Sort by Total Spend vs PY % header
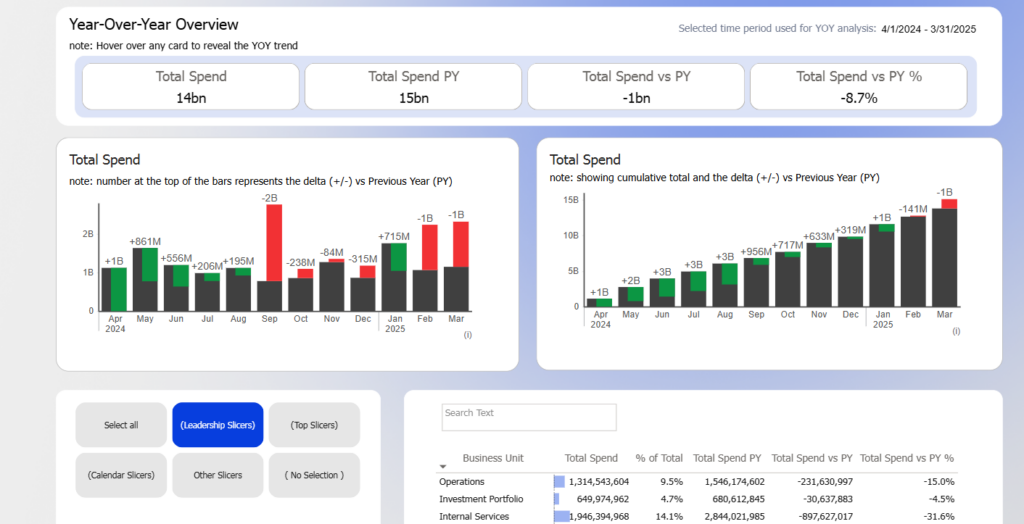The image size is (1024, 524). click(x=907, y=458)
